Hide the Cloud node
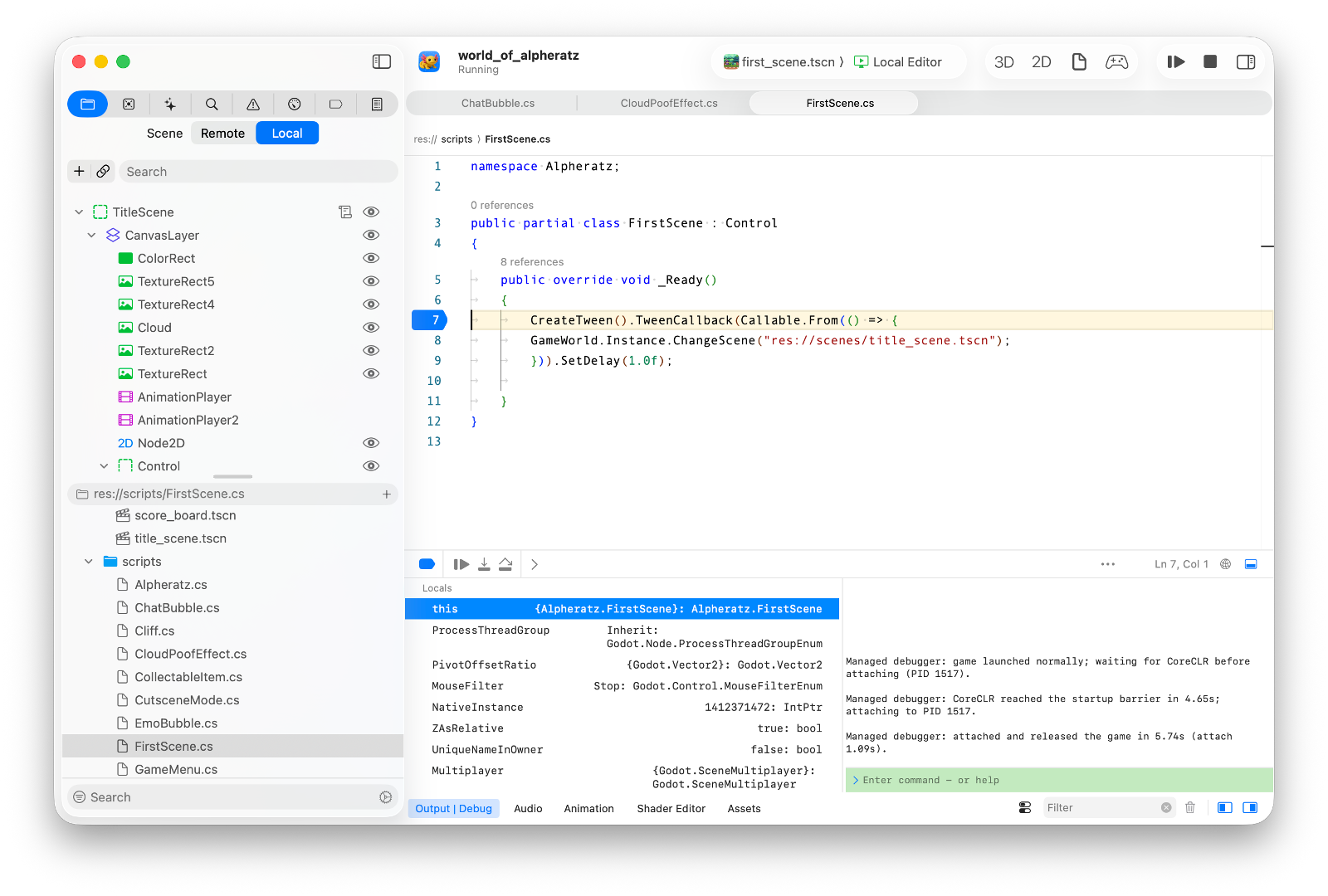The width and height of the screenshot is (1328, 896). click(x=371, y=328)
